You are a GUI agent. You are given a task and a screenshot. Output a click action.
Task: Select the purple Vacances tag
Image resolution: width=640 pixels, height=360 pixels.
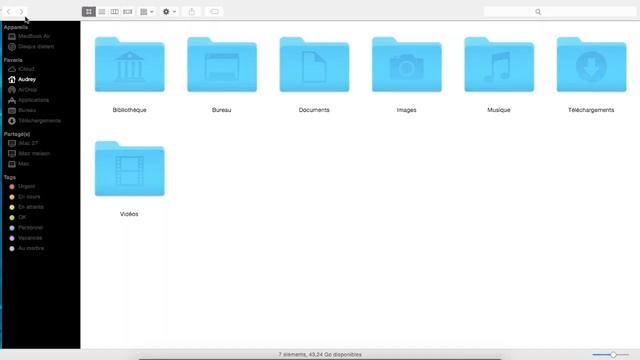click(x=26, y=238)
